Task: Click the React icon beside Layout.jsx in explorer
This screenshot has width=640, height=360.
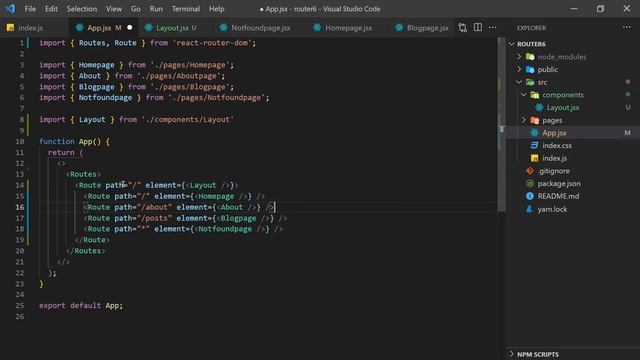Action: (539, 107)
